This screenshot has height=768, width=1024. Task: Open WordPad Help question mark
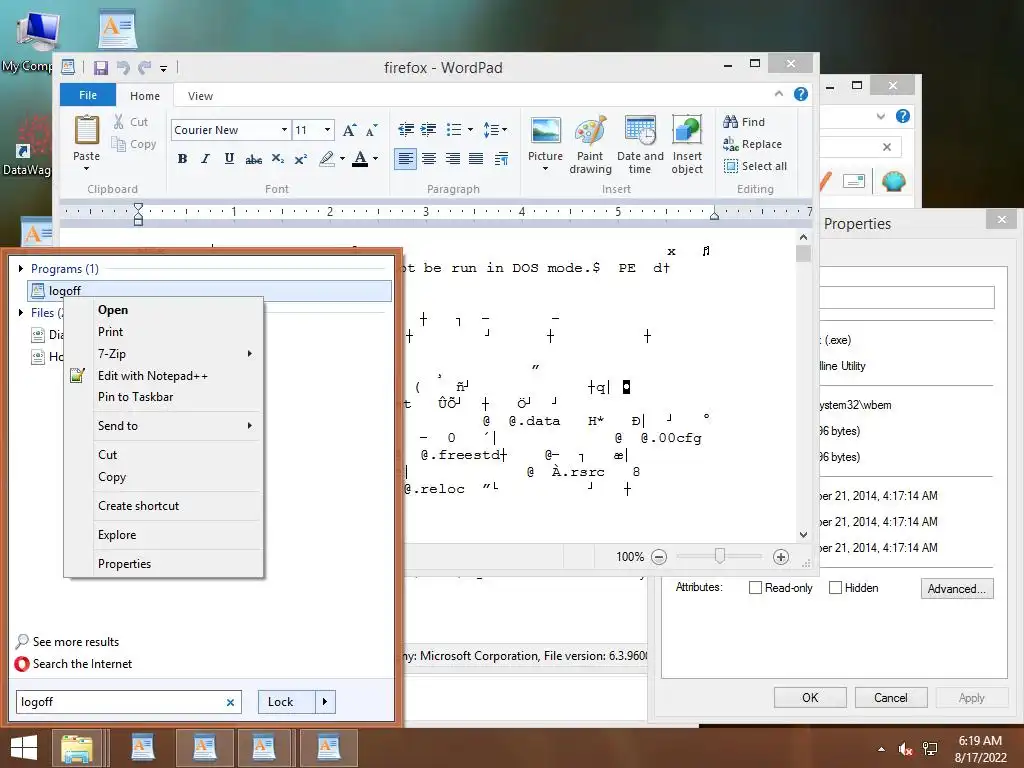click(x=801, y=94)
